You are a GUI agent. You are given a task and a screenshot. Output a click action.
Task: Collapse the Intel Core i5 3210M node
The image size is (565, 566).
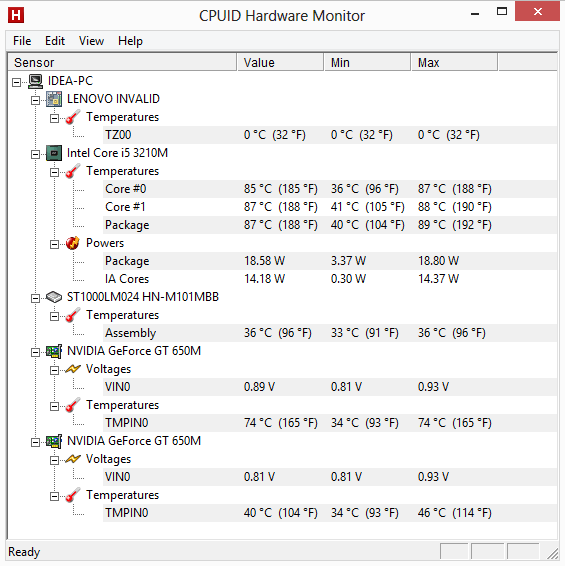(x=35, y=154)
